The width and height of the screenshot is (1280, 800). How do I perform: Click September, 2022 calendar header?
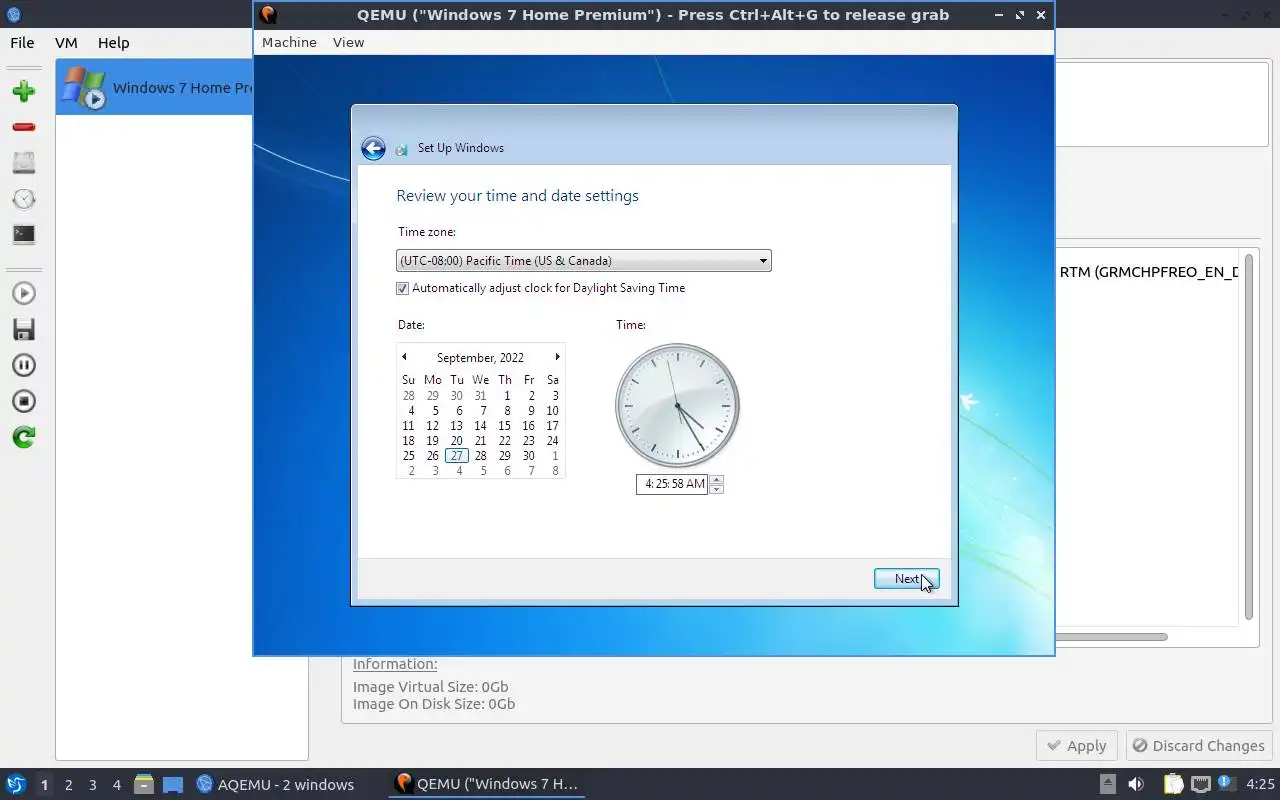point(480,358)
